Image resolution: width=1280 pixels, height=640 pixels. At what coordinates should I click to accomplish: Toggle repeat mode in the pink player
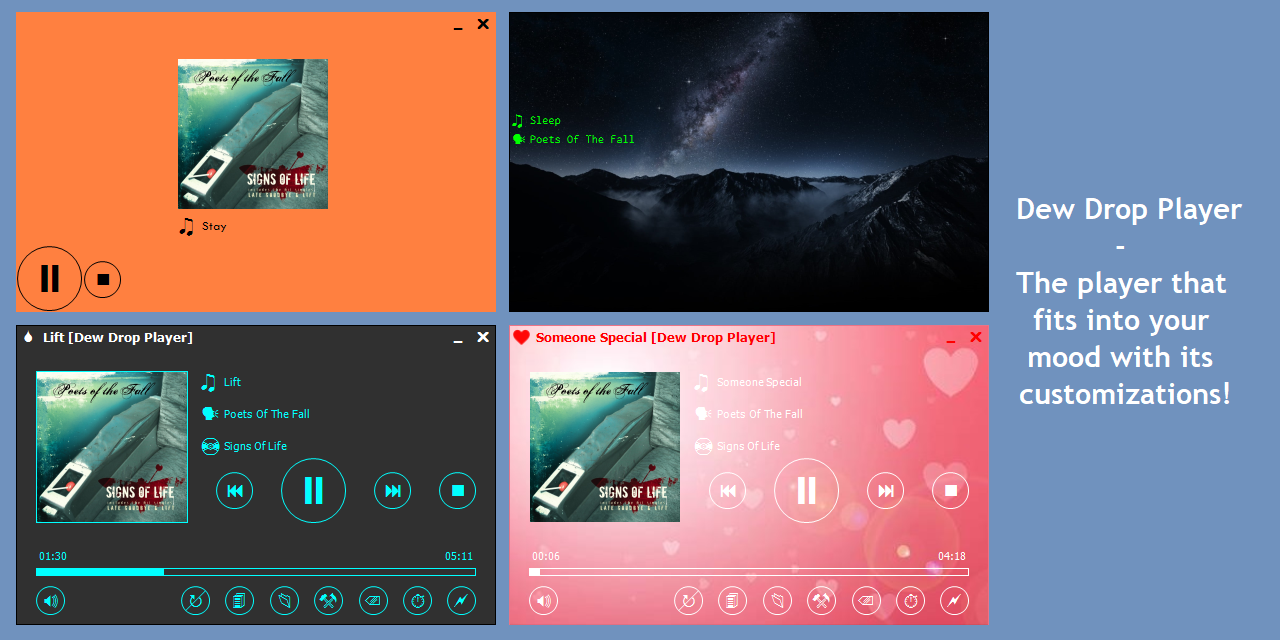[x=688, y=601]
